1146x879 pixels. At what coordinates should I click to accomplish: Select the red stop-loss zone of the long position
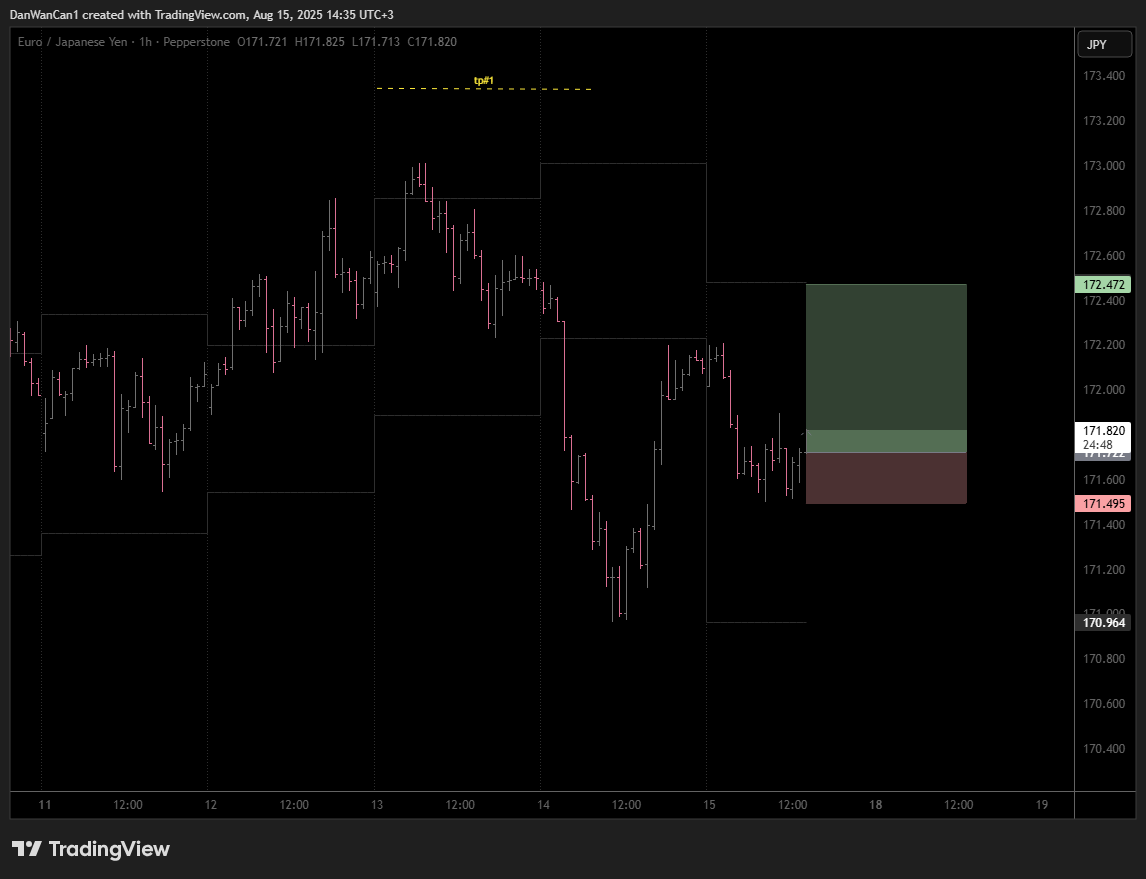coord(886,478)
